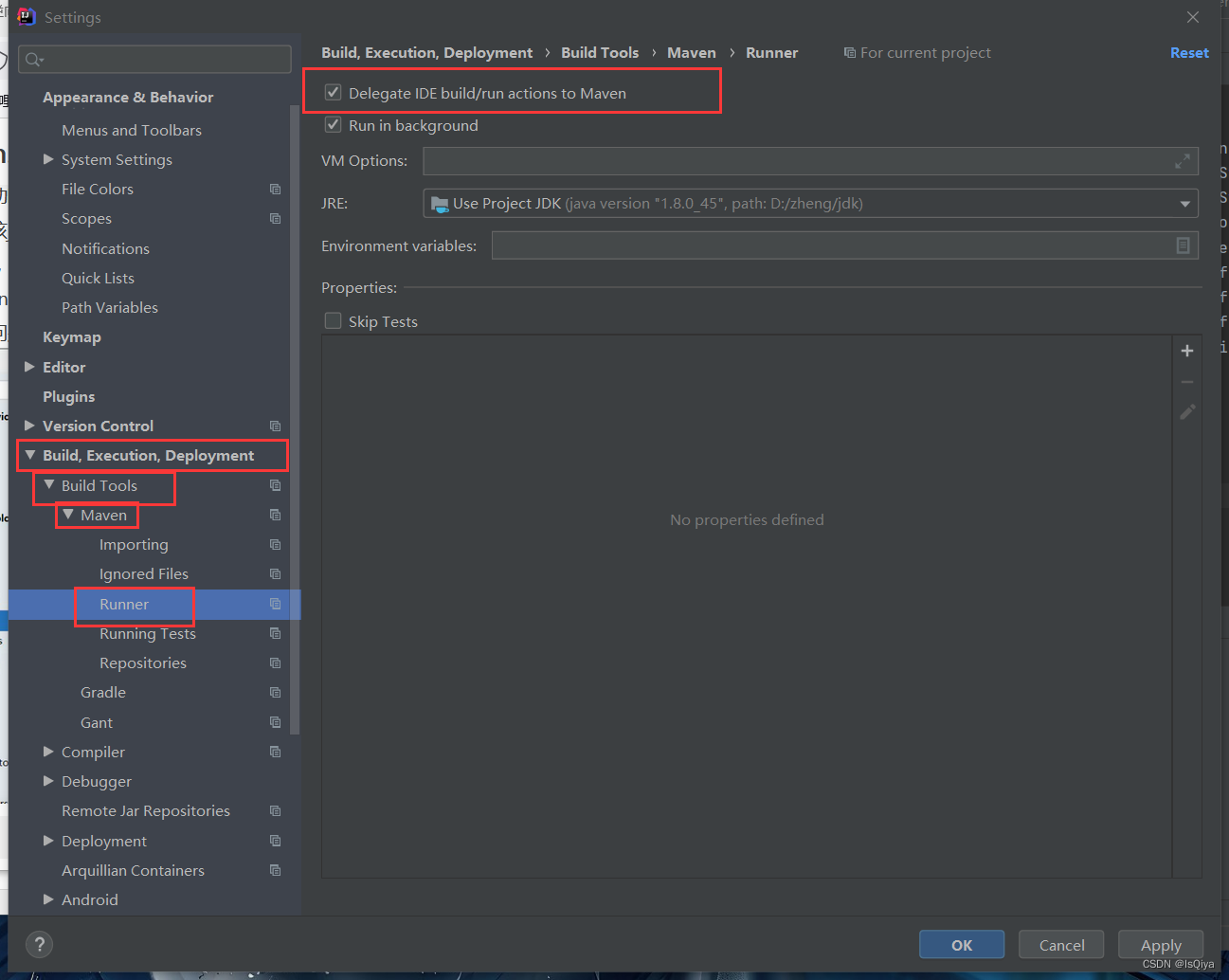Click Build Tools breadcrumb
Screen dimensions: 1229x980
pos(600,53)
